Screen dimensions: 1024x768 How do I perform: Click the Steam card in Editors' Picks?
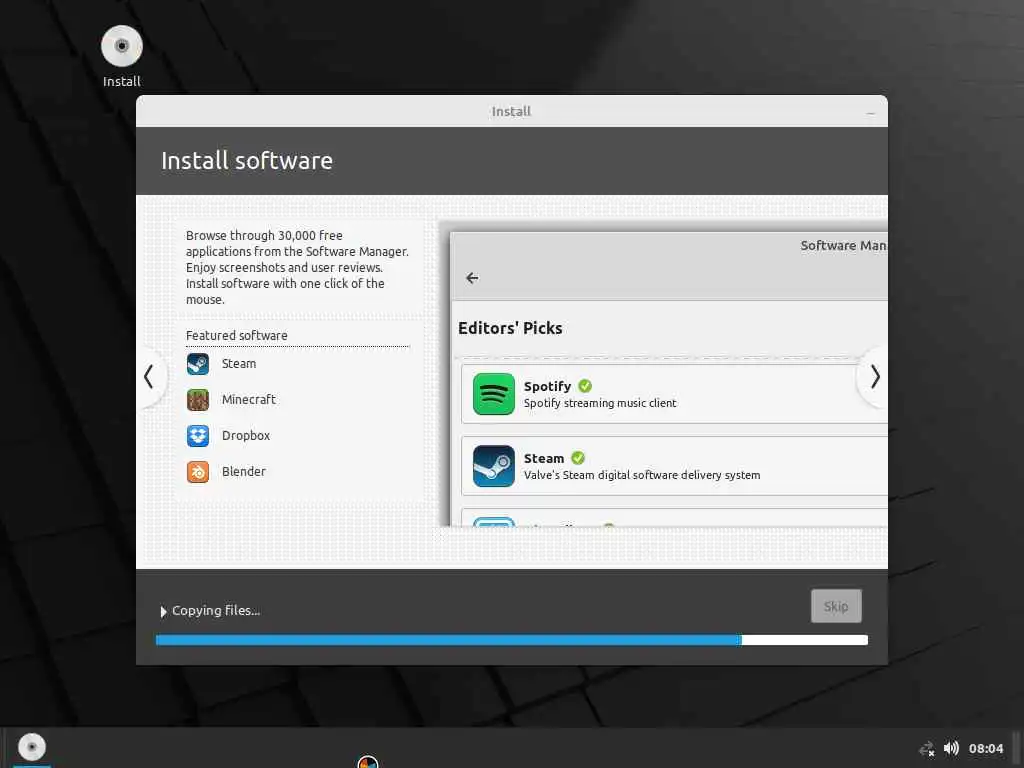point(674,466)
